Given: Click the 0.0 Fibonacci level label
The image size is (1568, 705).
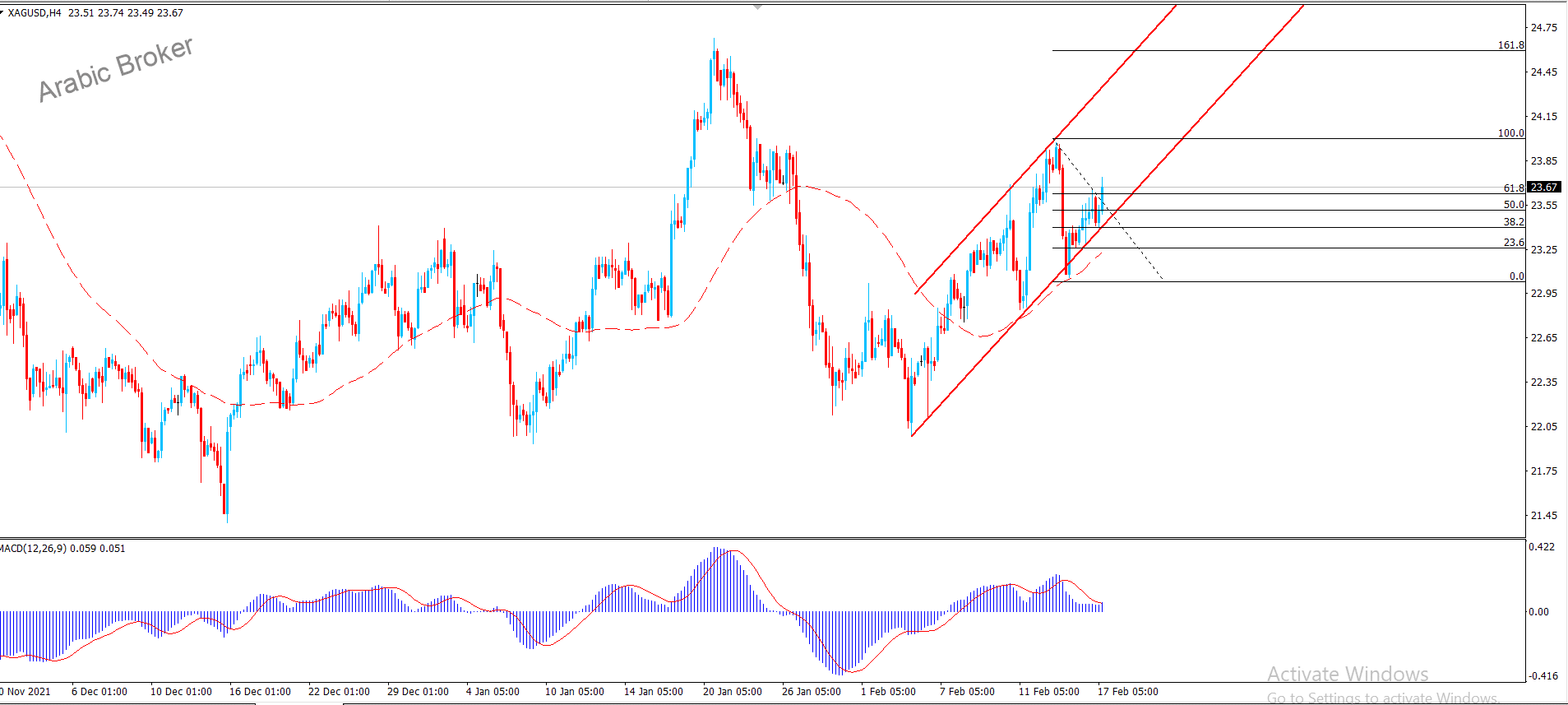Looking at the screenshot, I should pyautogui.click(x=1517, y=276).
